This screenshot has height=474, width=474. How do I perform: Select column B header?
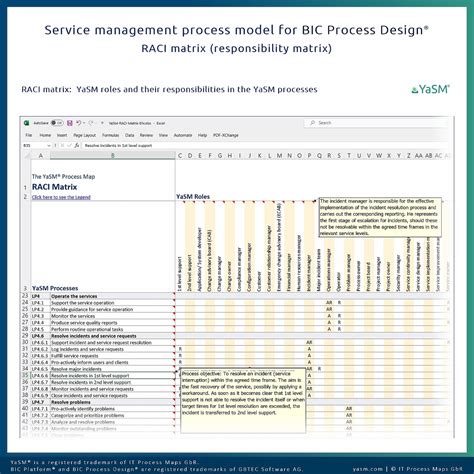[113, 156]
